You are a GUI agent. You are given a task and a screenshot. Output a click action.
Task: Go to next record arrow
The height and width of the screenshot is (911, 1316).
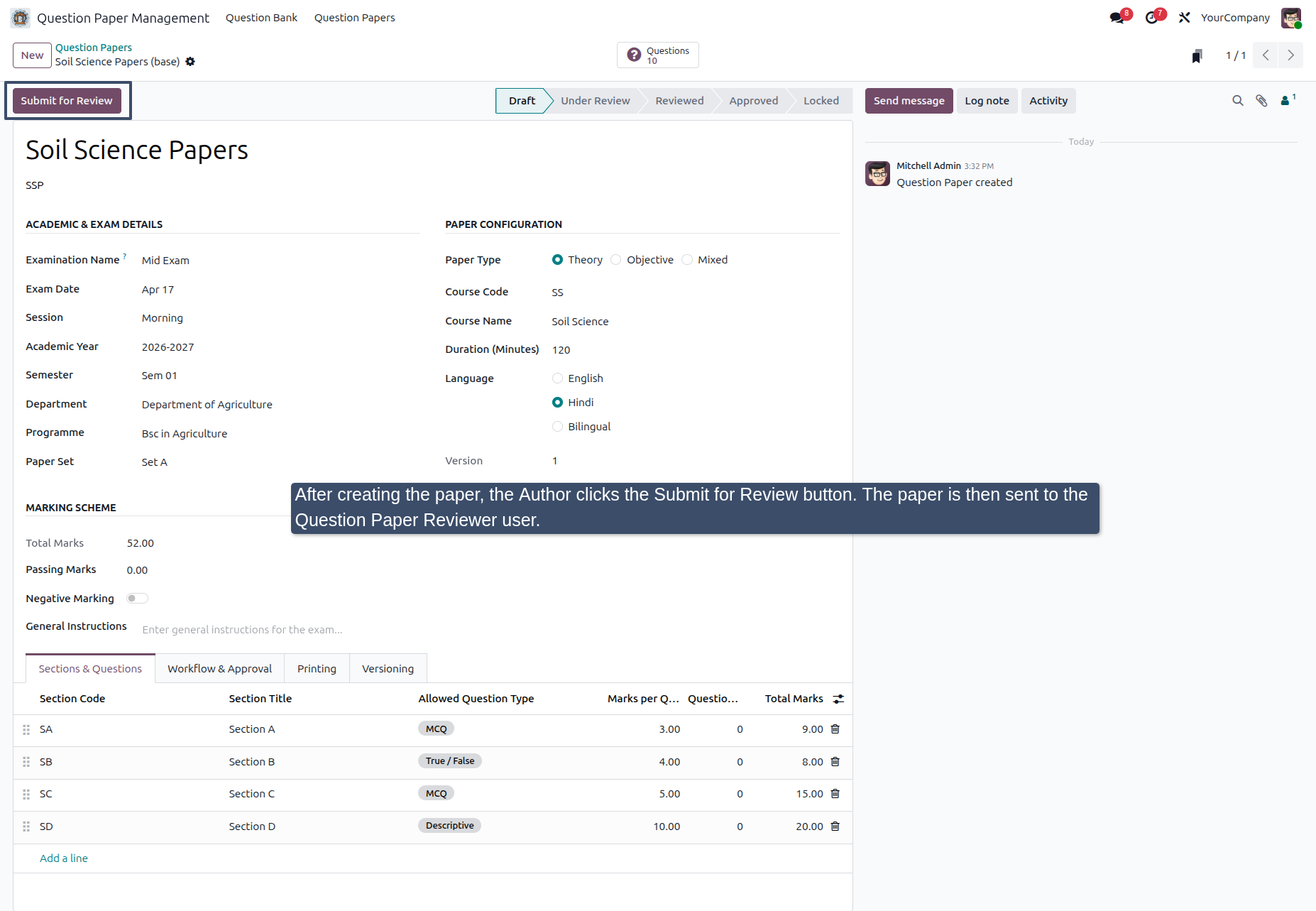point(1290,55)
